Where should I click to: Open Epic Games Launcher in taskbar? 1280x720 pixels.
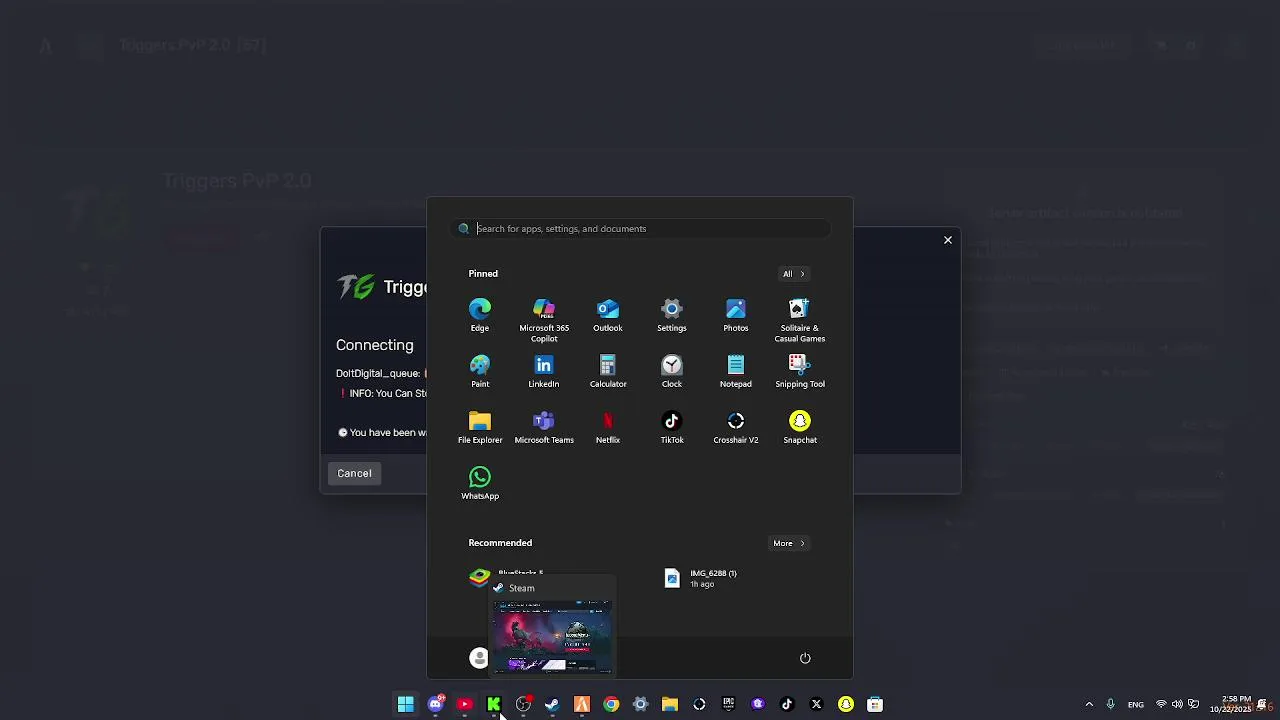pos(728,704)
